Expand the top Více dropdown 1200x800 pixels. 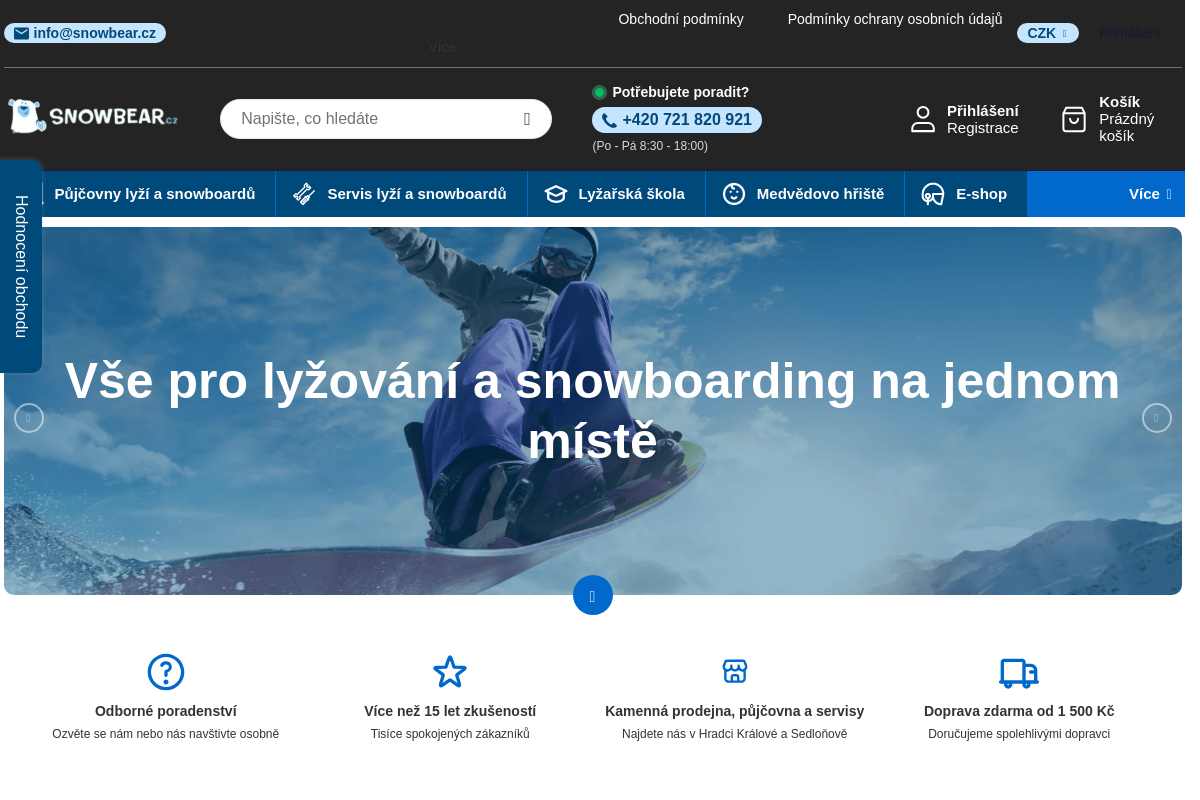pos(447,47)
